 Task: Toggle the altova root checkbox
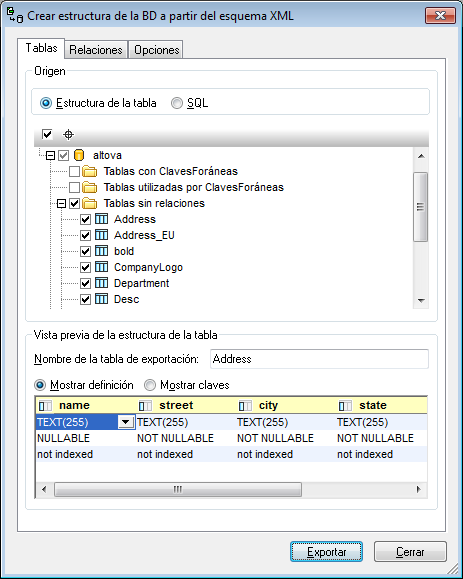[64, 155]
